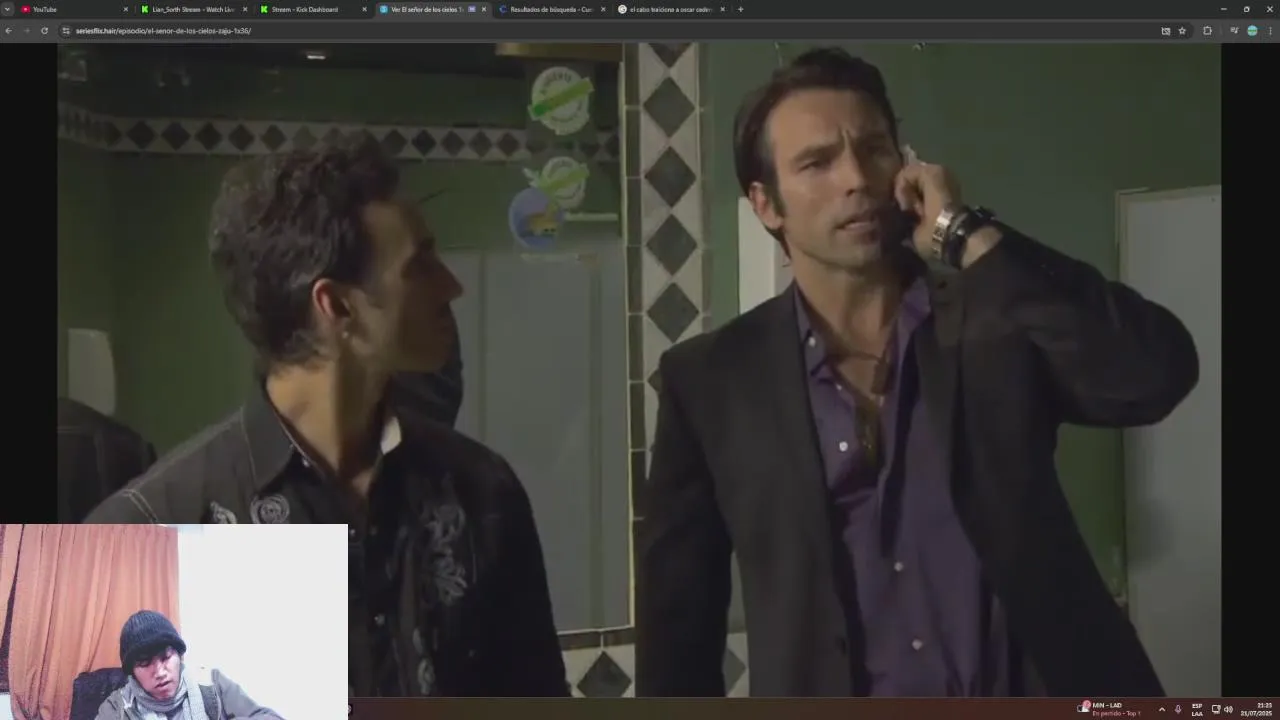The height and width of the screenshot is (720, 1280).
Task: Expand the tab search dropdown
Action: pos(7,9)
